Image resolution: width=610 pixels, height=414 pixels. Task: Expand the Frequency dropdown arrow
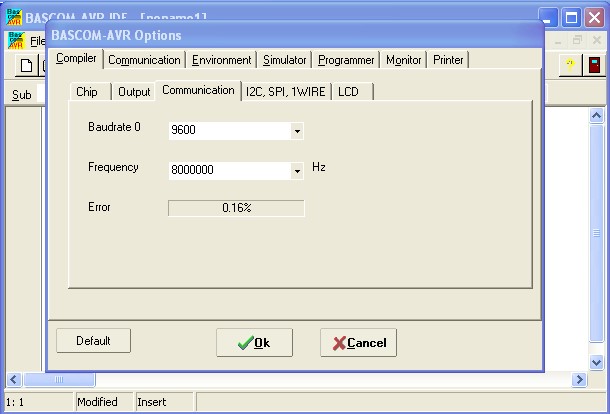tap(297, 171)
